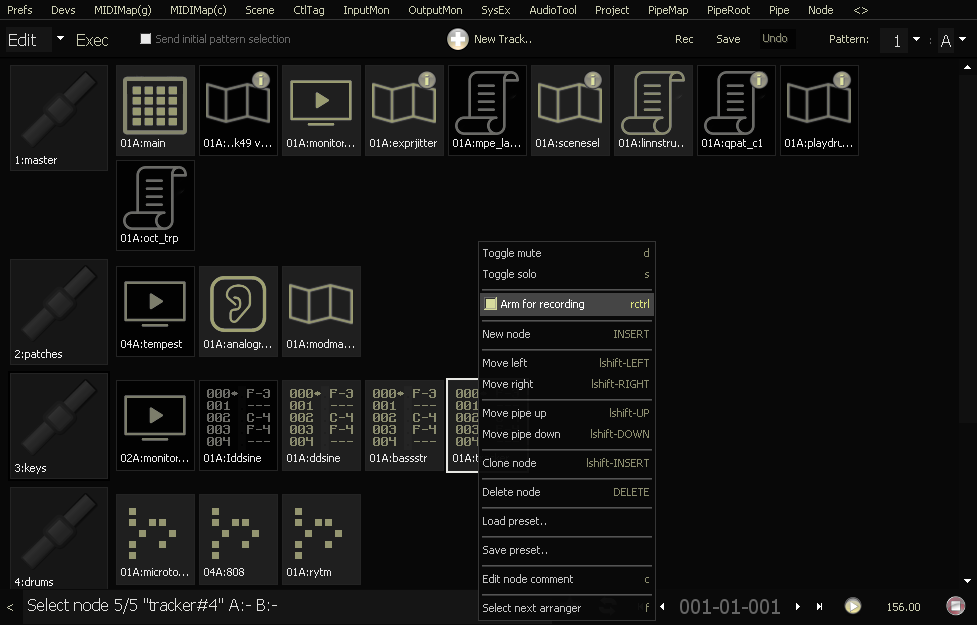
Task: Open the AudioTool menu
Action: click(552, 10)
